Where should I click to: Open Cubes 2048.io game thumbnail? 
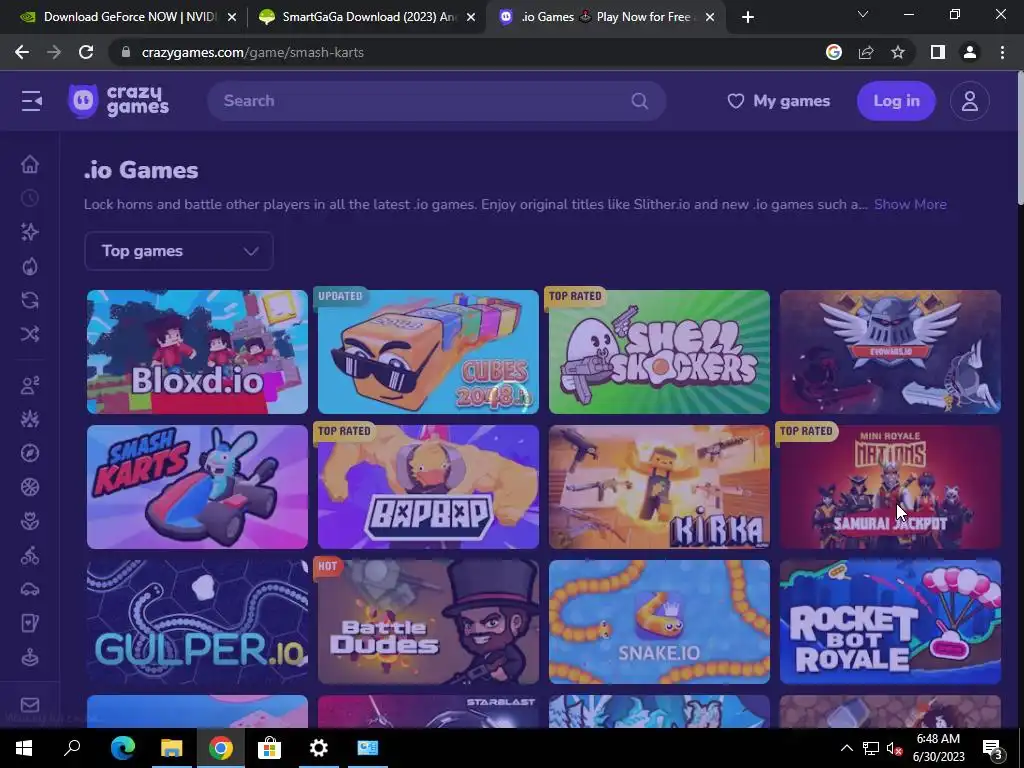point(428,352)
